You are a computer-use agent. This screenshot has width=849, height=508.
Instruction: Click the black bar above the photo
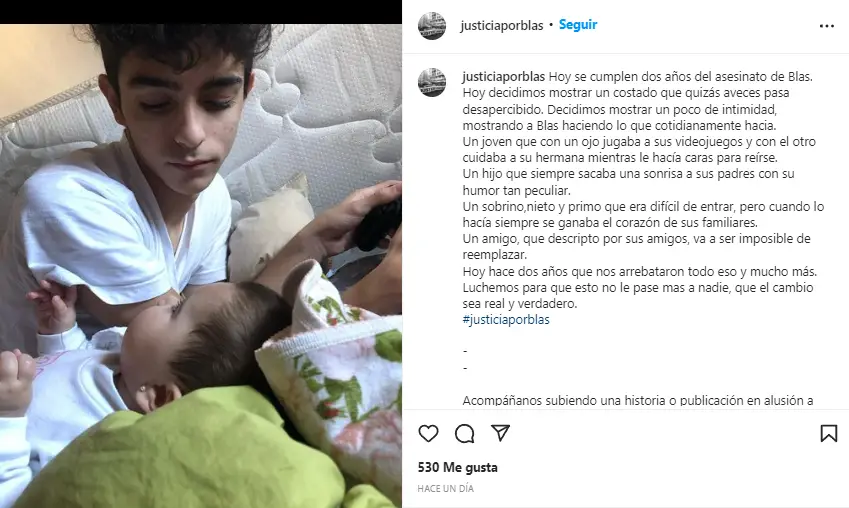tap(201, 11)
